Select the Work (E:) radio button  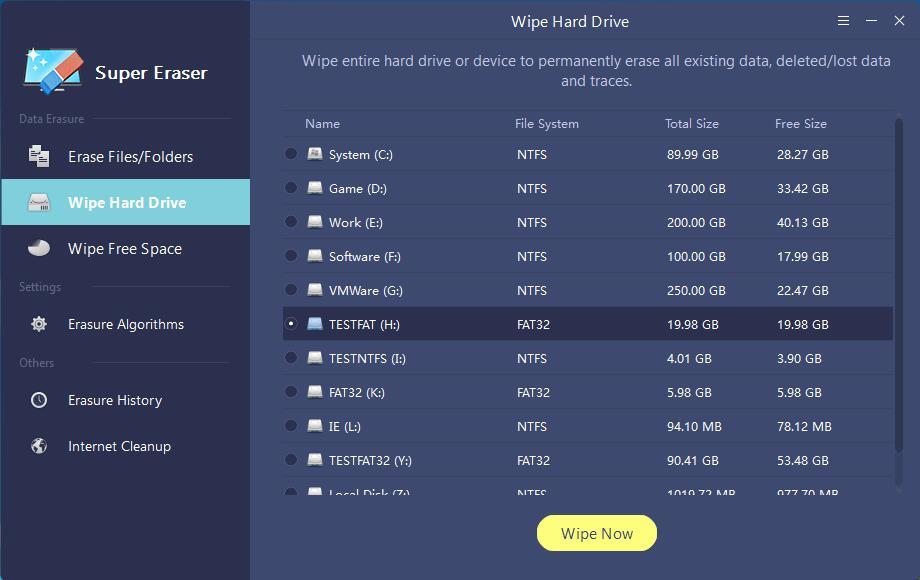click(x=290, y=222)
